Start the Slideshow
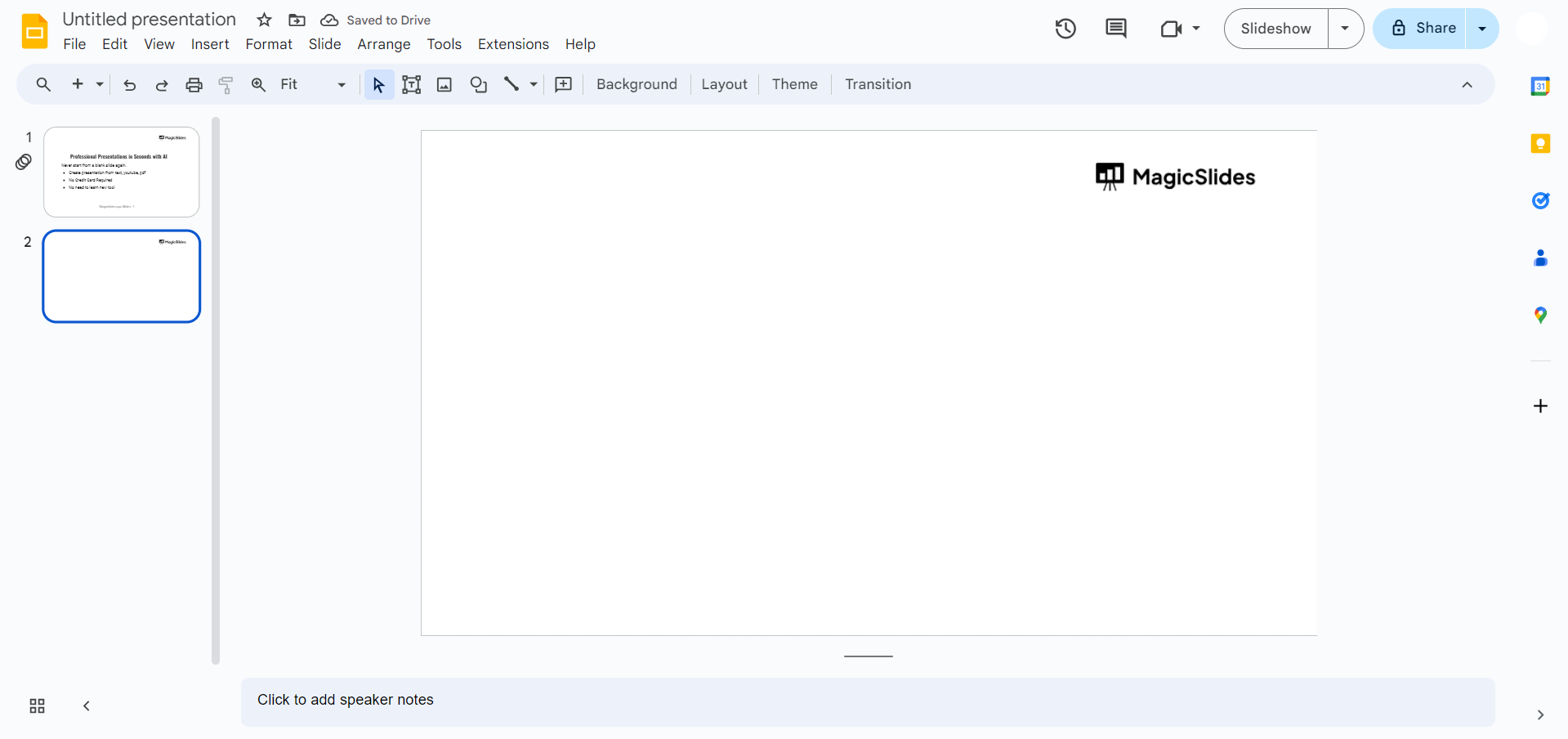 pos(1275,29)
